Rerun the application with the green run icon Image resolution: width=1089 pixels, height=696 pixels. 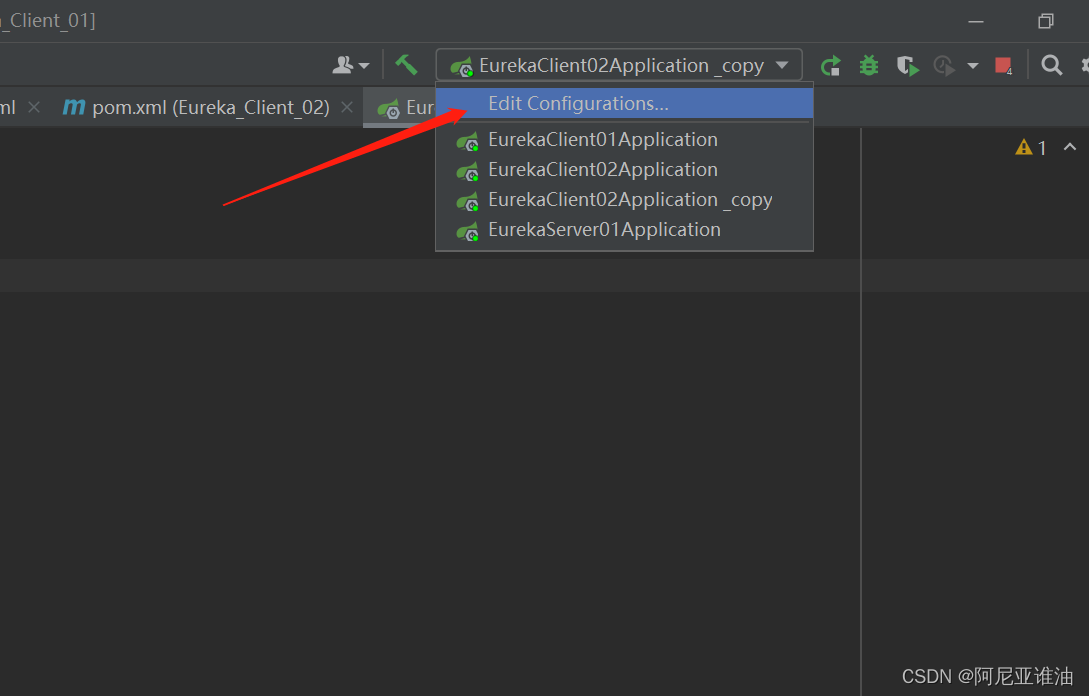click(x=831, y=66)
